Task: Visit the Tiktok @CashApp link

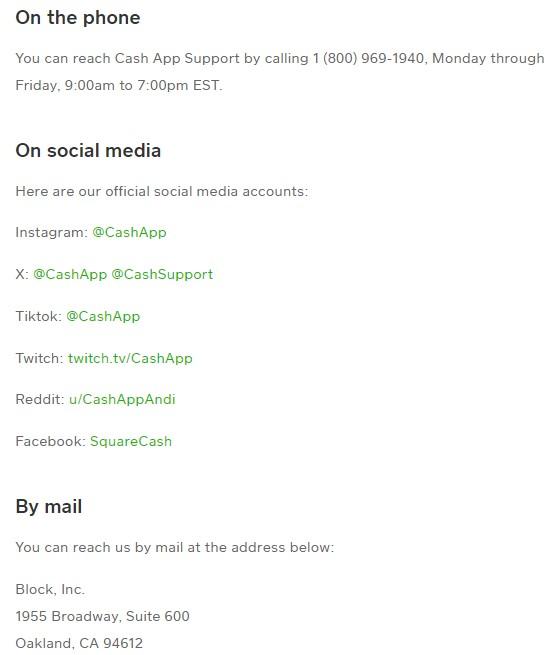Action: pos(103,316)
